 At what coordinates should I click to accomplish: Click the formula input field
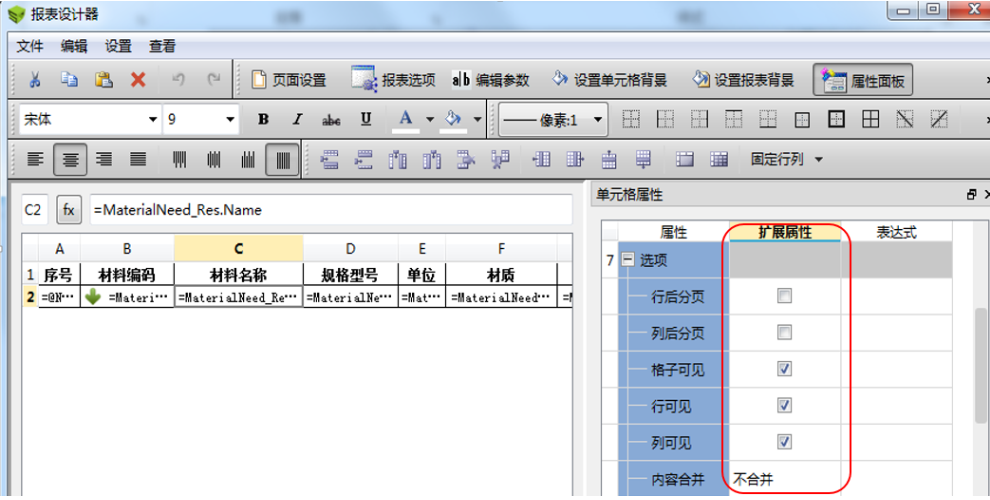pyautogui.click(x=331, y=210)
